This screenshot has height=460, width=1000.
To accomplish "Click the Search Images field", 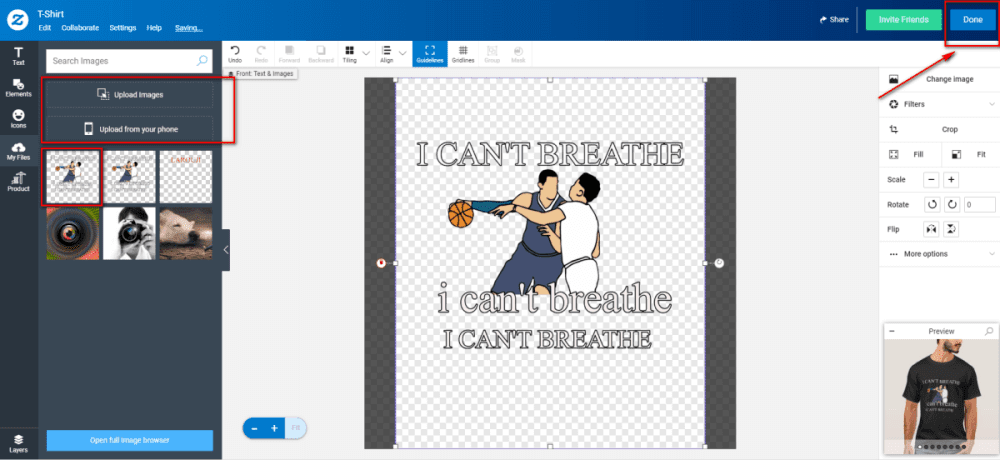I will 120,61.
